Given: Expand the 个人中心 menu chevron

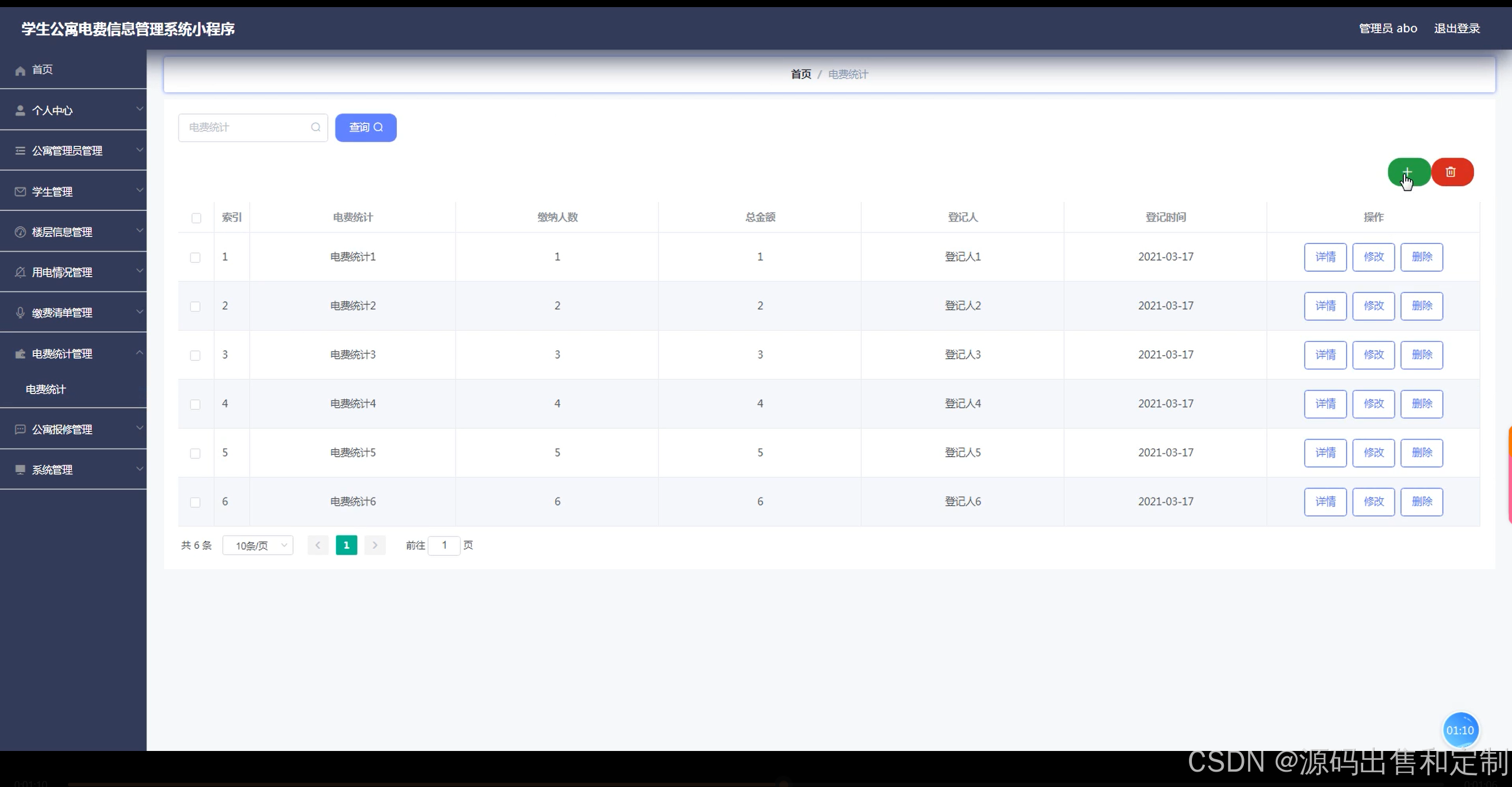Looking at the screenshot, I should point(139,109).
